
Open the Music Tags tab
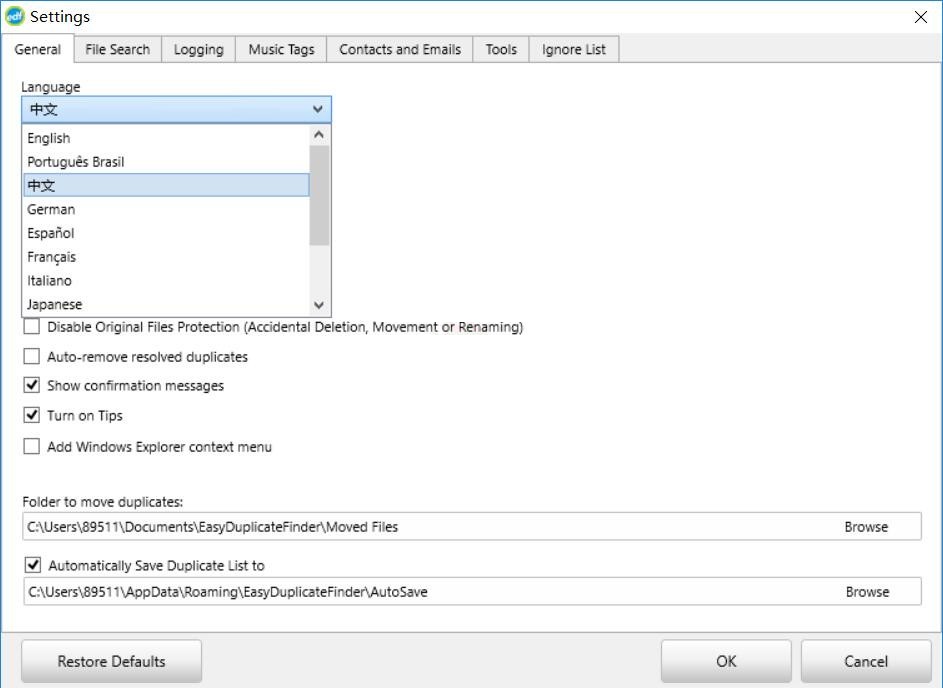pyautogui.click(x=281, y=49)
